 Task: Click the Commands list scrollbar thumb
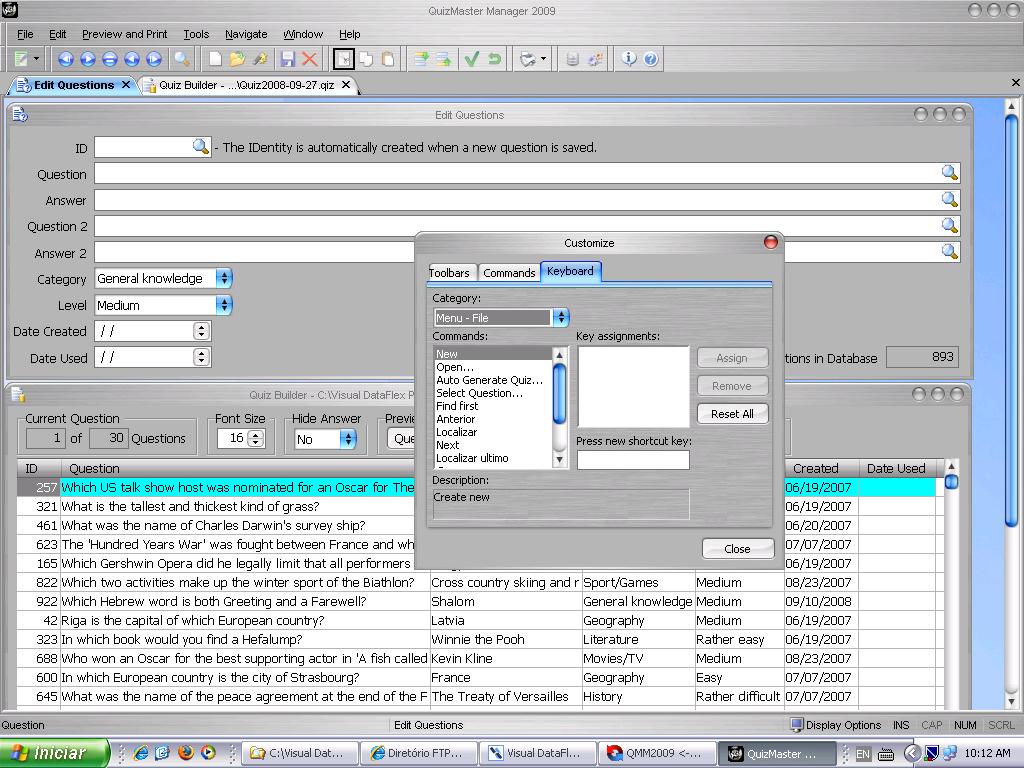tap(560, 393)
